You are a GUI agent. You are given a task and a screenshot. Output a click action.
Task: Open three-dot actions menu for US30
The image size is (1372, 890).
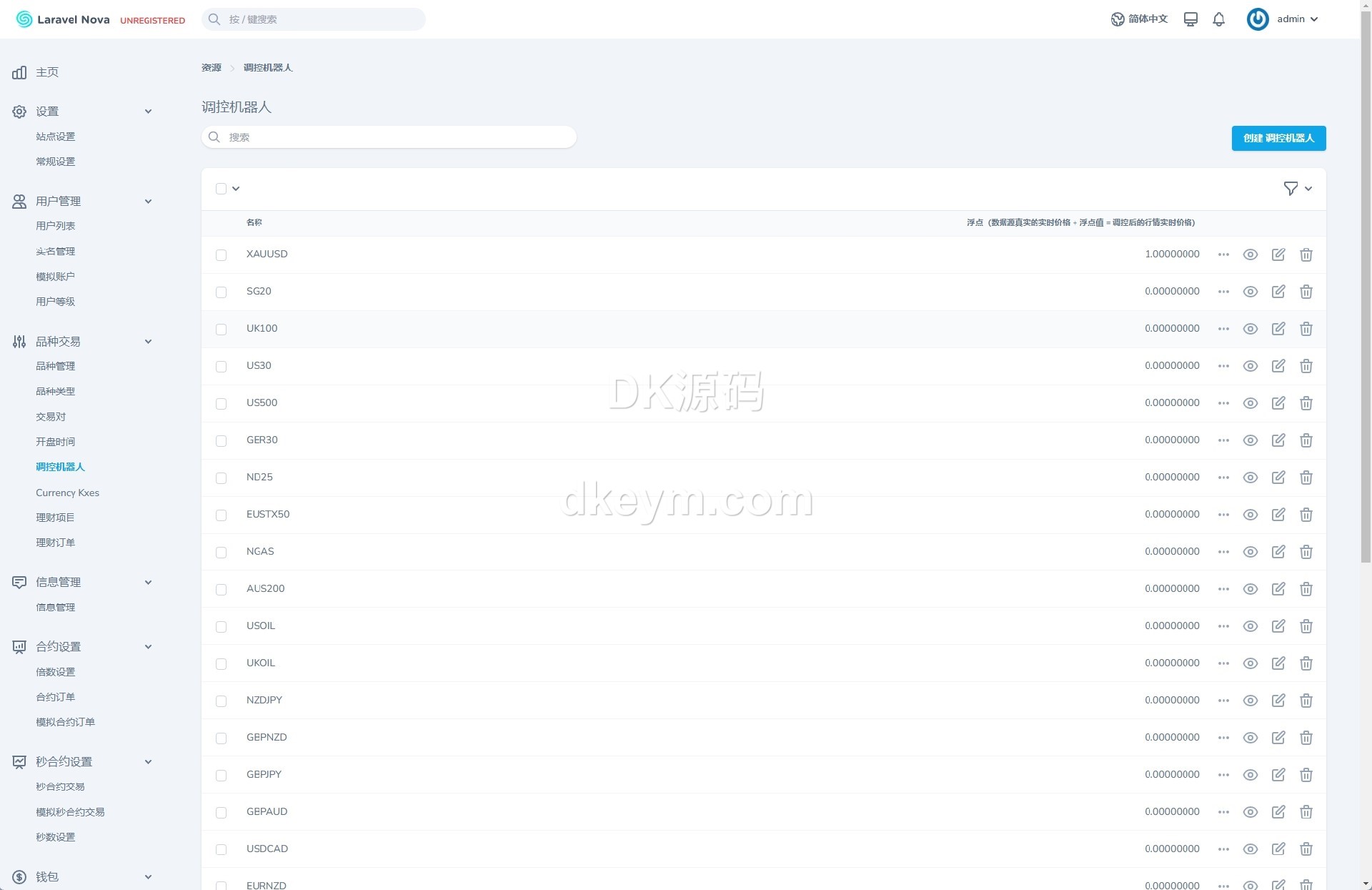coord(1223,366)
